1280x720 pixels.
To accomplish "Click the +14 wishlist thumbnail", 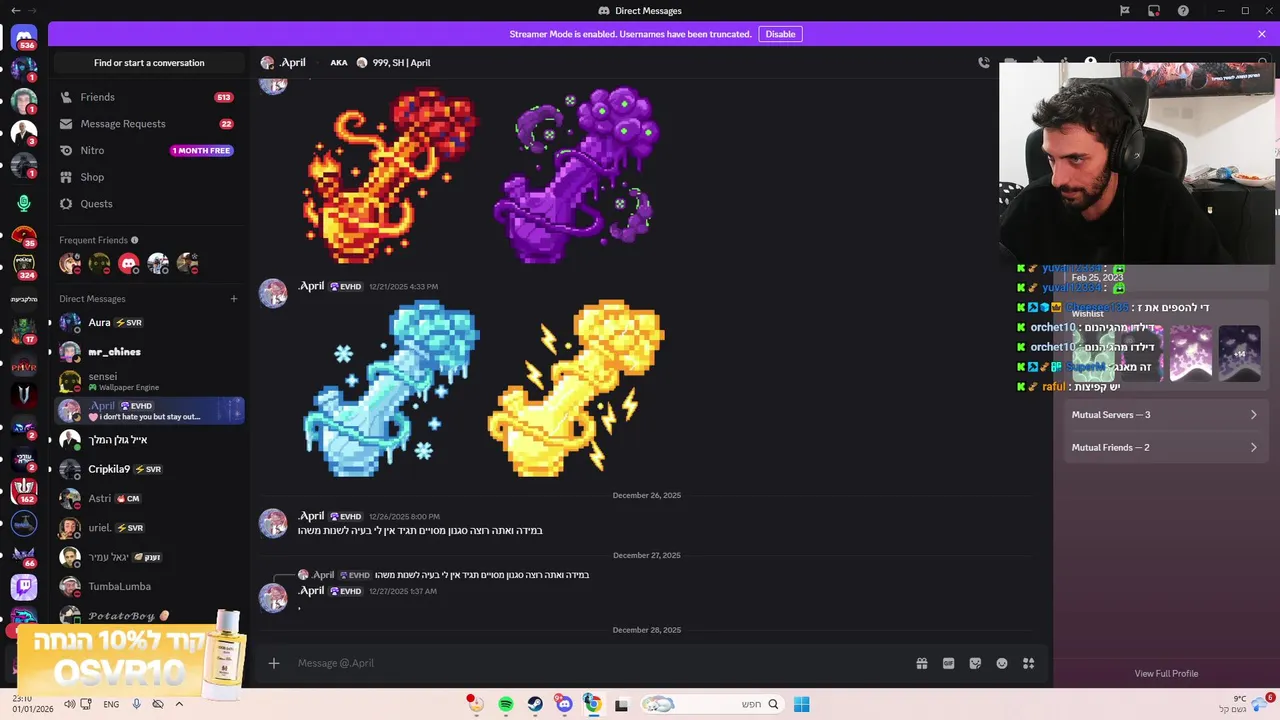I will pyautogui.click(x=1240, y=353).
